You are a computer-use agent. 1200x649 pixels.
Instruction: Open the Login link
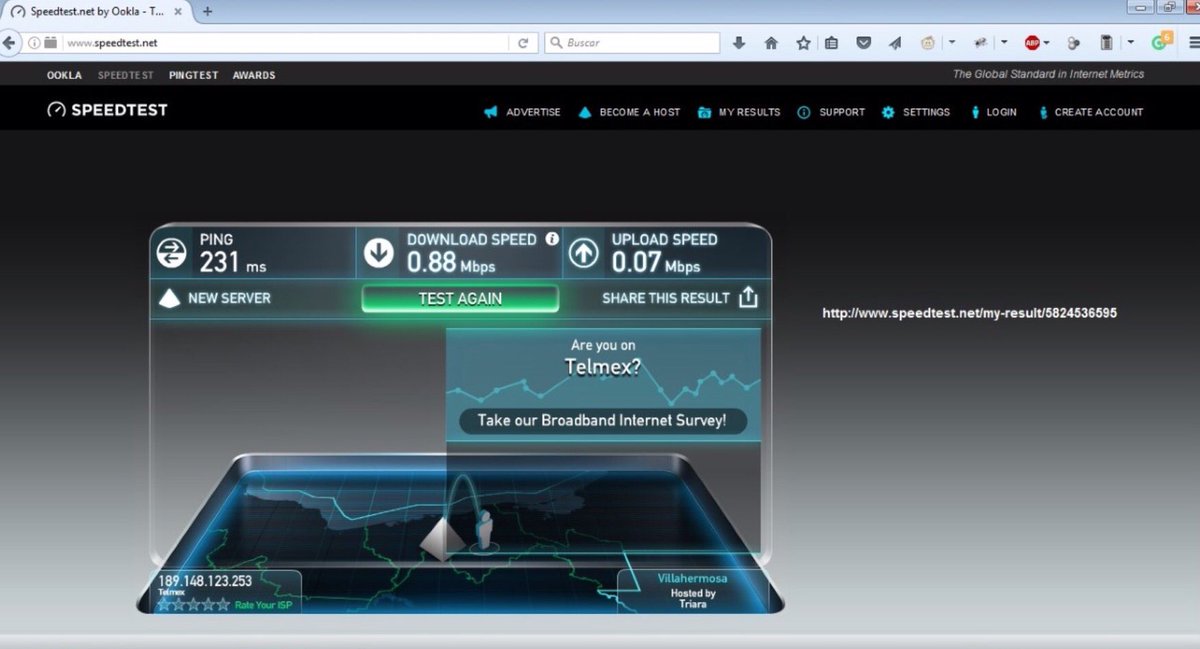1001,112
